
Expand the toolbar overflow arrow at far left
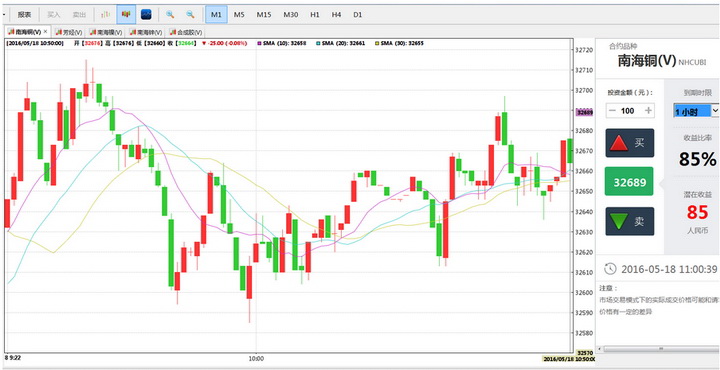point(4,15)
